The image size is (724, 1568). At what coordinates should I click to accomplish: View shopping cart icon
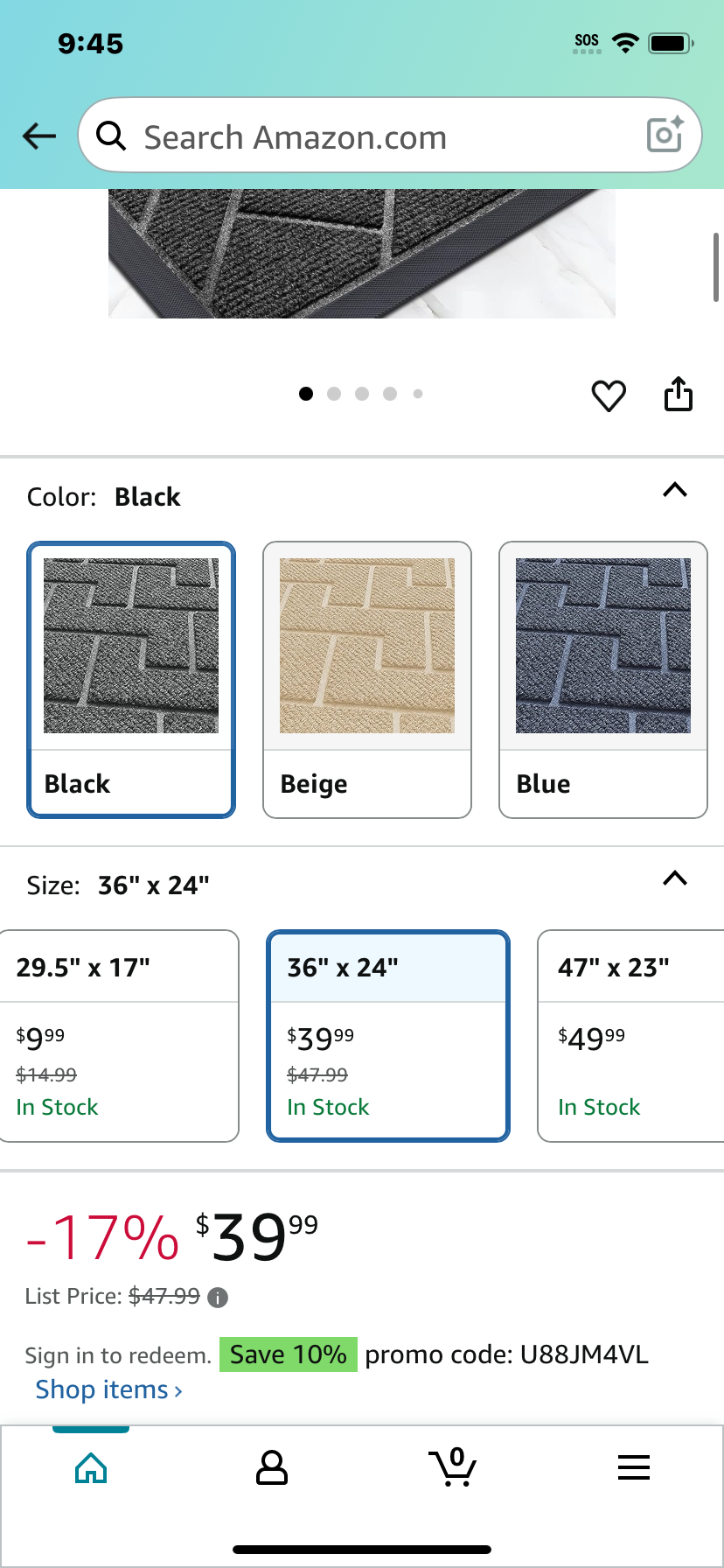tap(453, 1466)
